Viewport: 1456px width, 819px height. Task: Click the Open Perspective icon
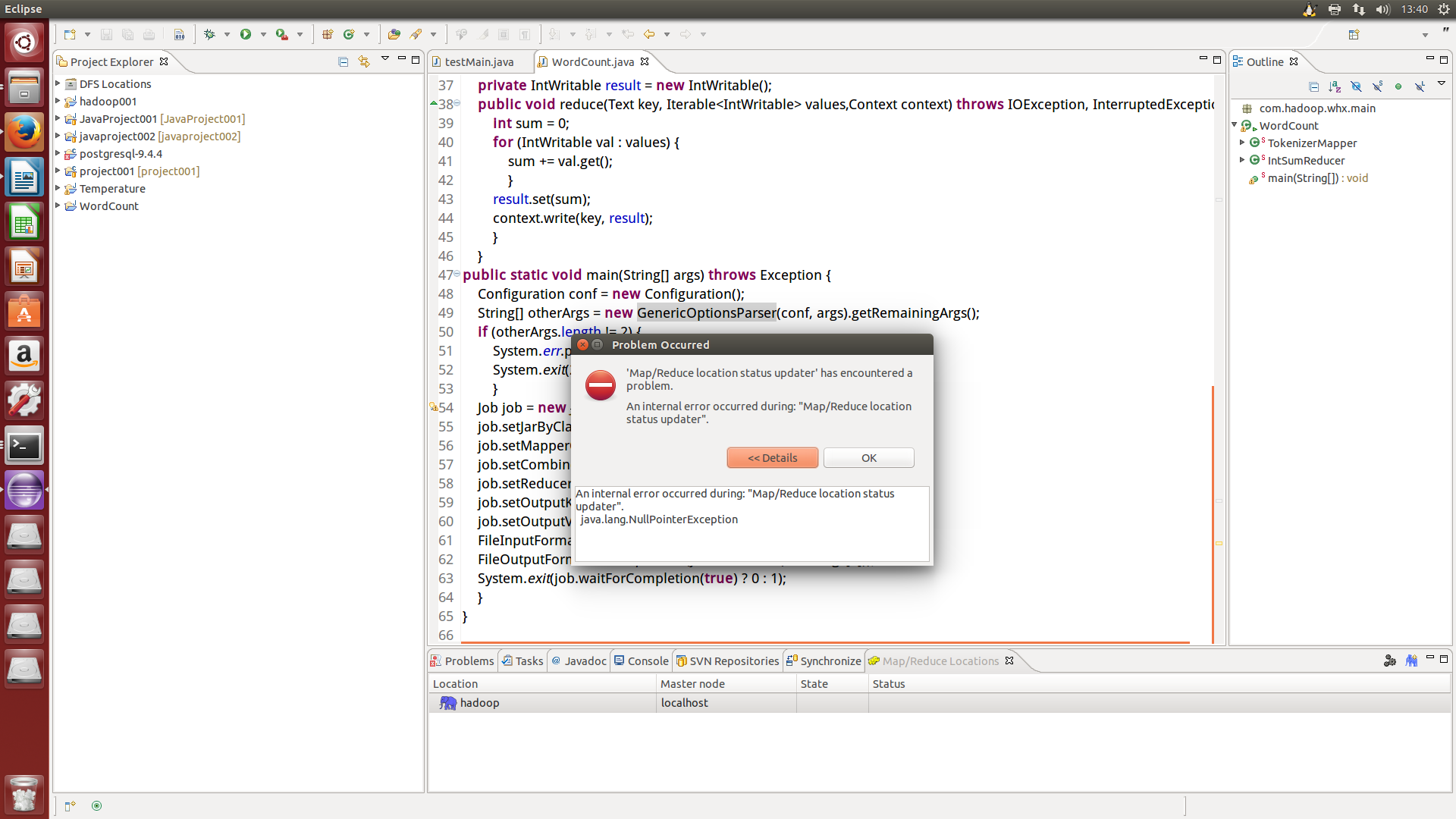pyautogui.click(x=1354, y=34)
